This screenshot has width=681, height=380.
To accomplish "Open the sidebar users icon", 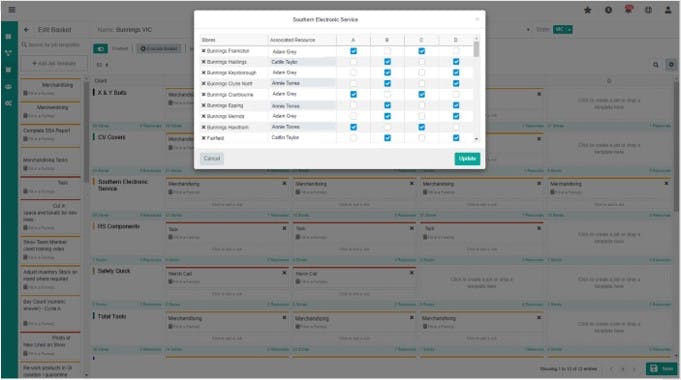I will point(8,103).
